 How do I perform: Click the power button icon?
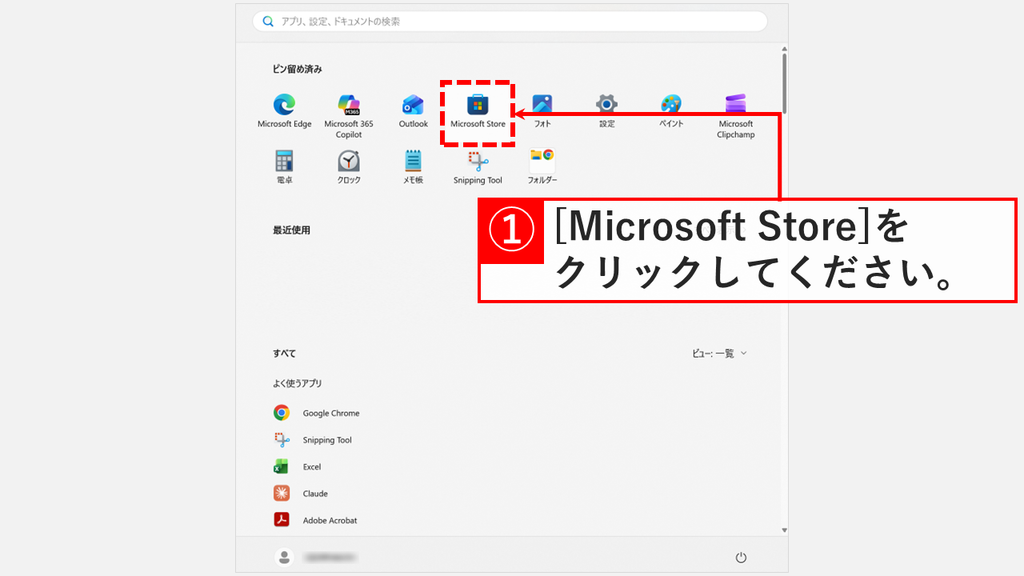(741, 557)
